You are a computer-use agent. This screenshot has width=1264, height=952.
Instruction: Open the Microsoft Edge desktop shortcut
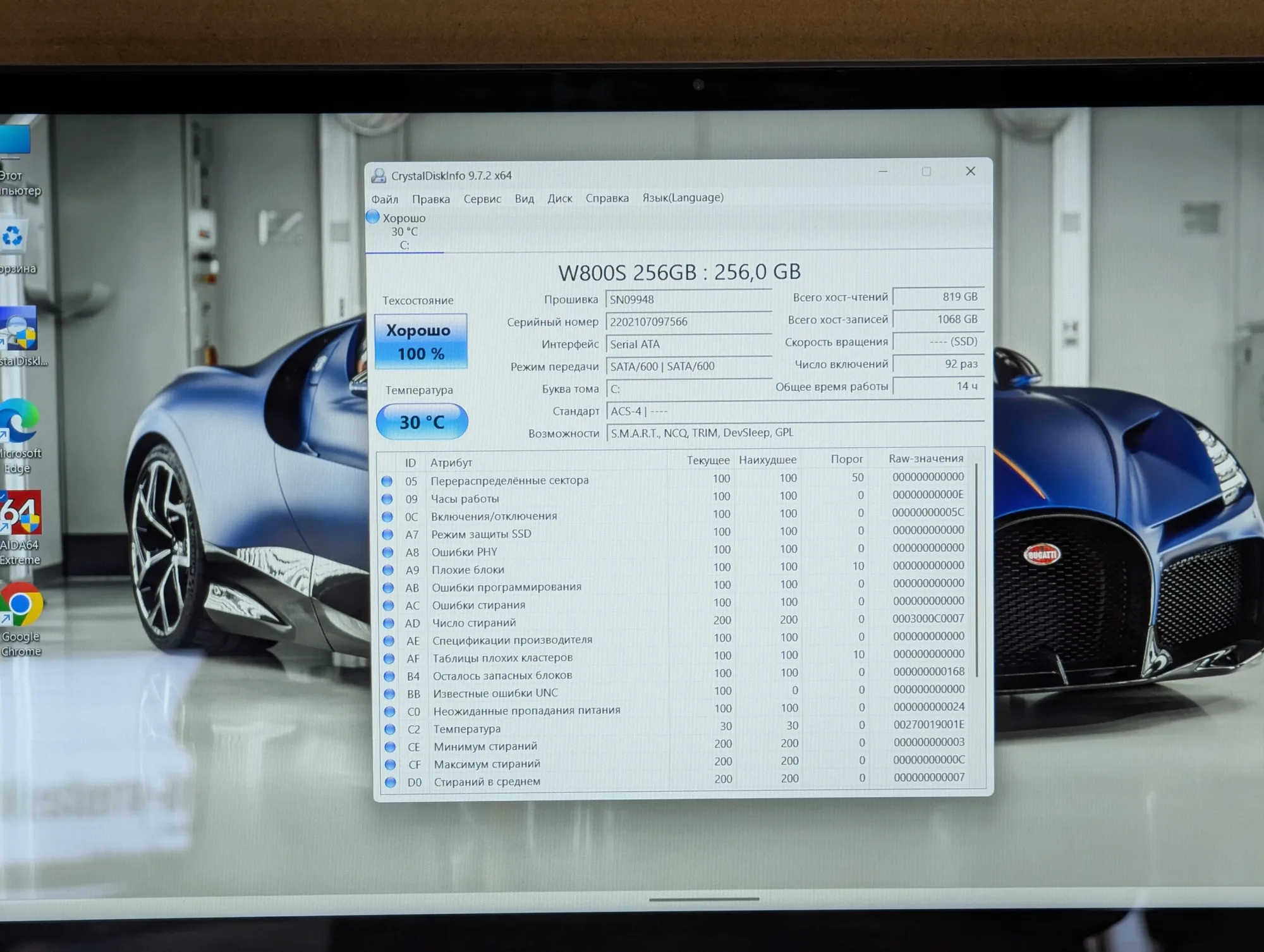coord(20,436)
